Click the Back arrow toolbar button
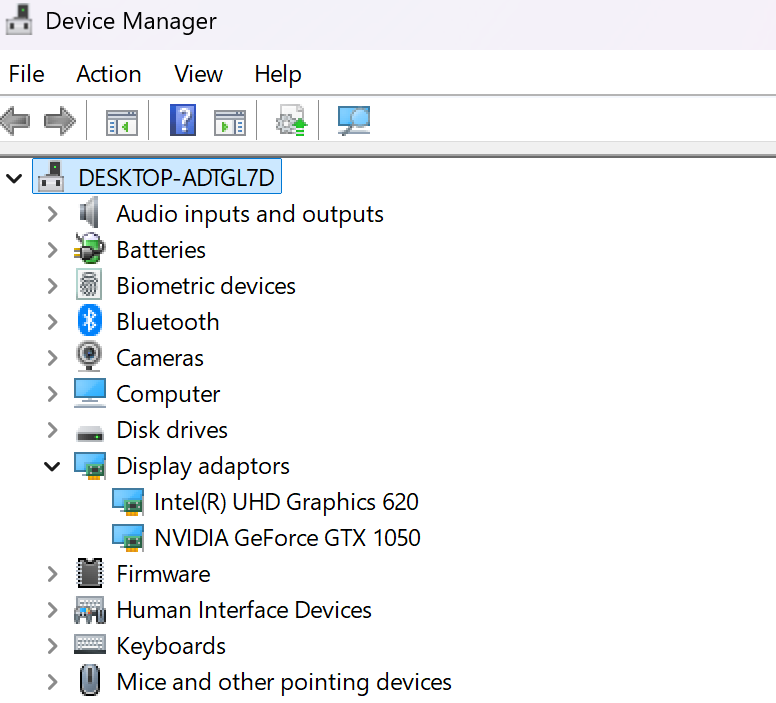Viewport: 776px width, 703px height. point(16,121)
